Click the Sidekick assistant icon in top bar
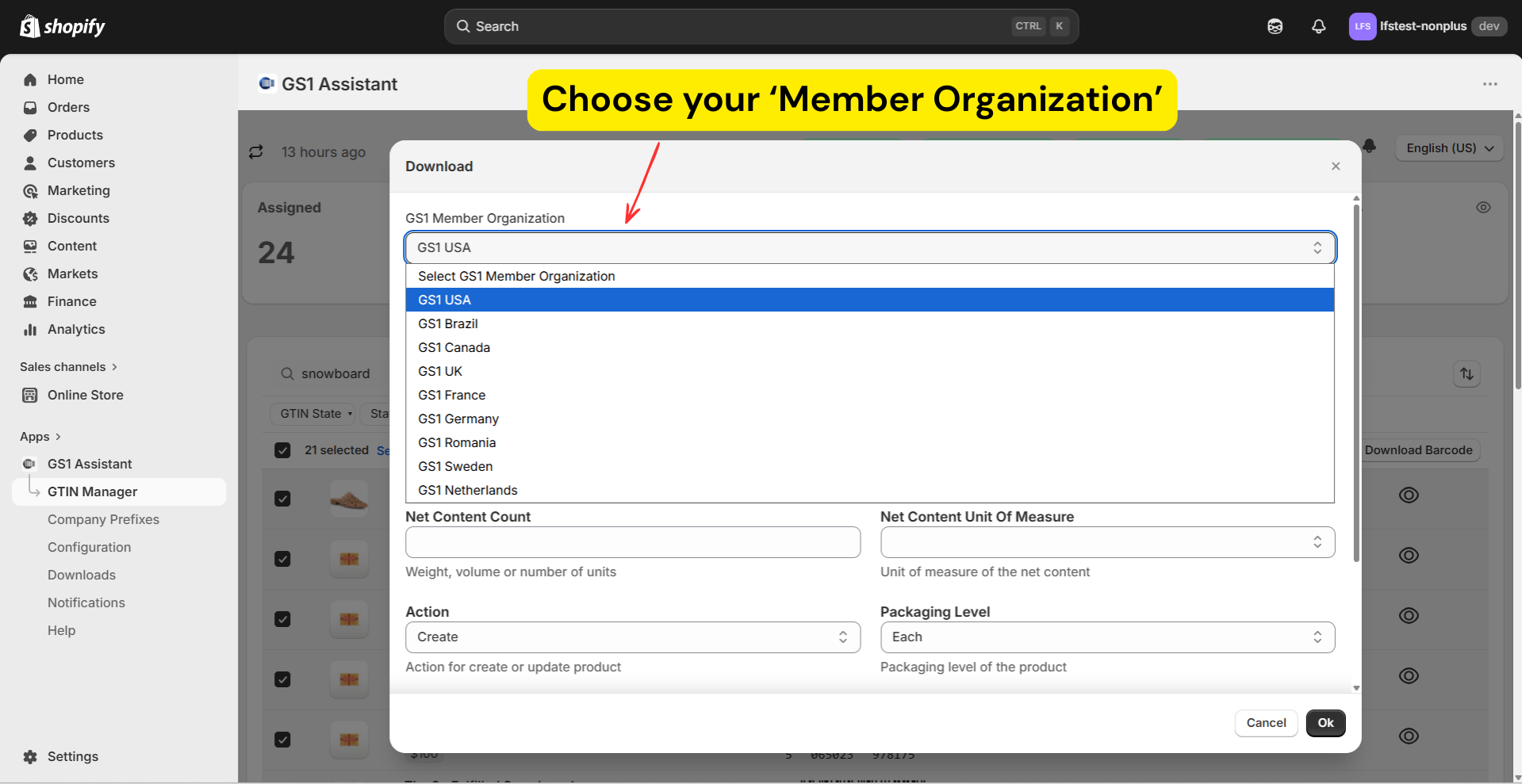Viewport: 1522px width, 784px height. tap(1275, 26)
